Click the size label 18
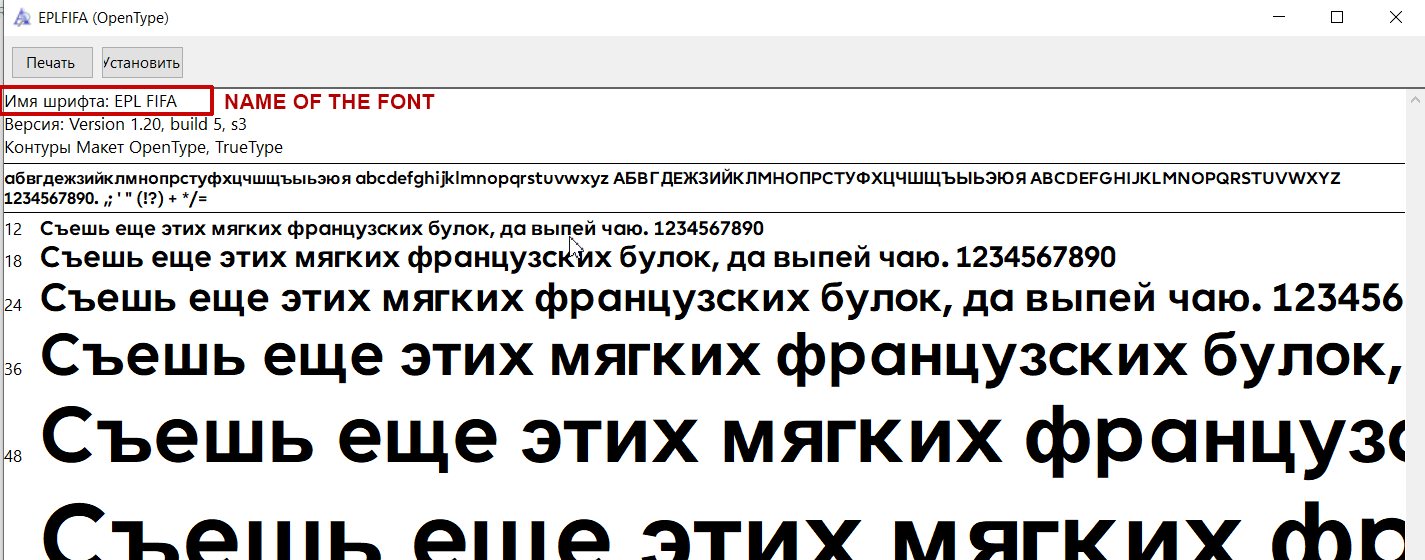1425x560 pixels. (x=13, y=261)
